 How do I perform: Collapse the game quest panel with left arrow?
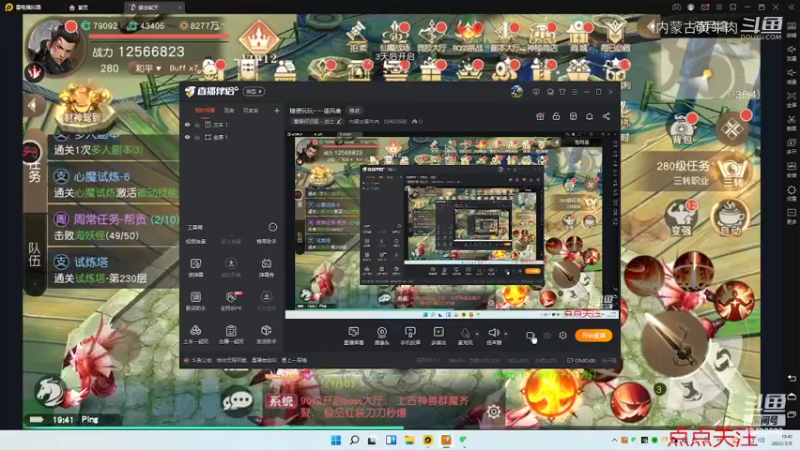tap(33, 106)
